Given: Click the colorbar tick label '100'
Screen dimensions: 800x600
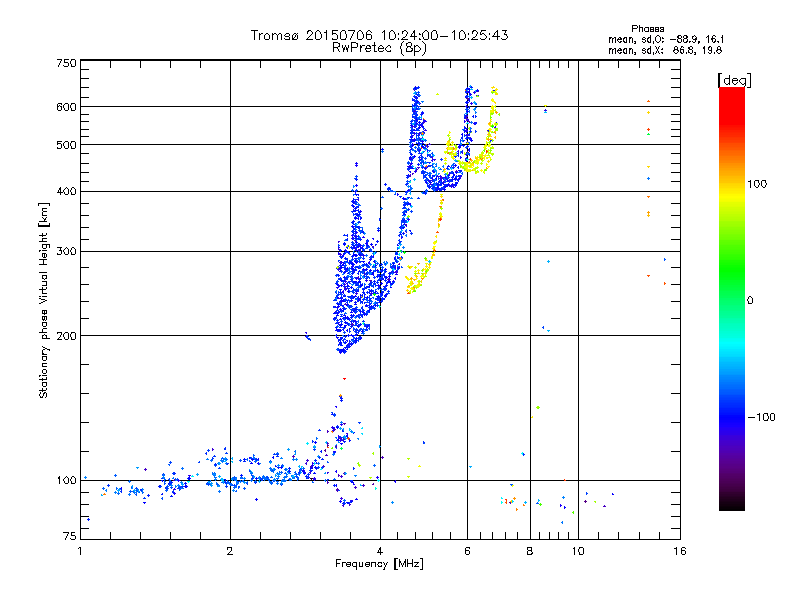Looking at the screenshot, I should [x=757, y=184].
